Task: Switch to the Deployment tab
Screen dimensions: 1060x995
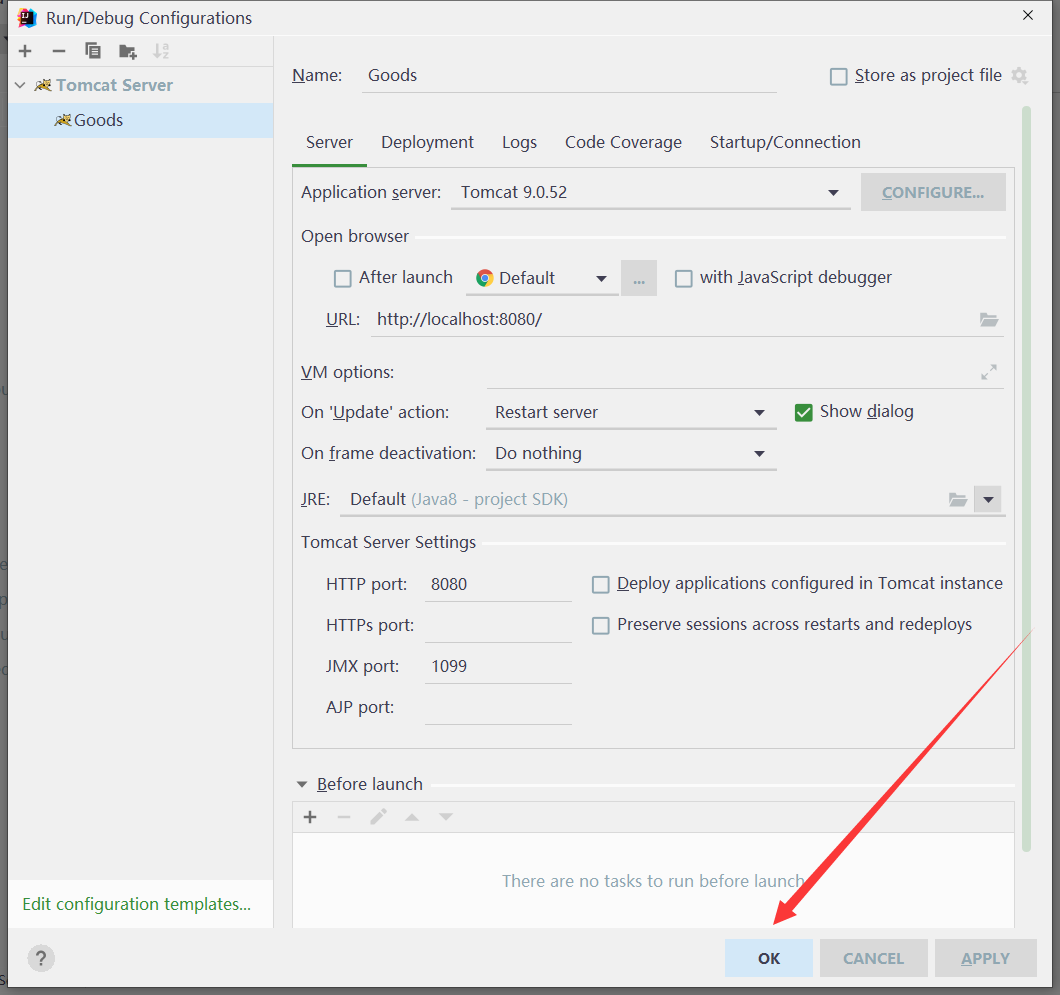Action: pos(427,143)
